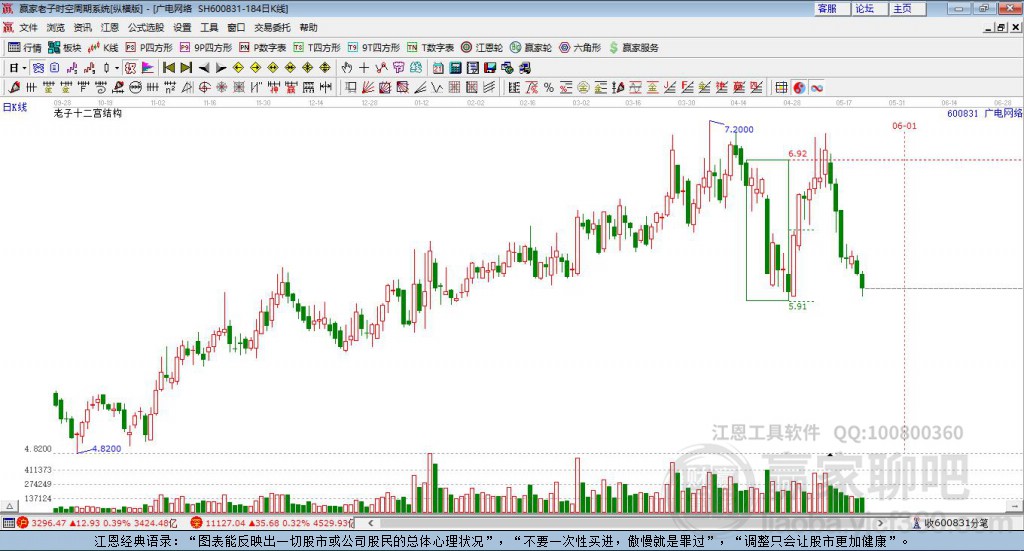Select the hand pan tool
Image resolution: width=1024 pixels, height=551 pixels.
tap(347, 68)
